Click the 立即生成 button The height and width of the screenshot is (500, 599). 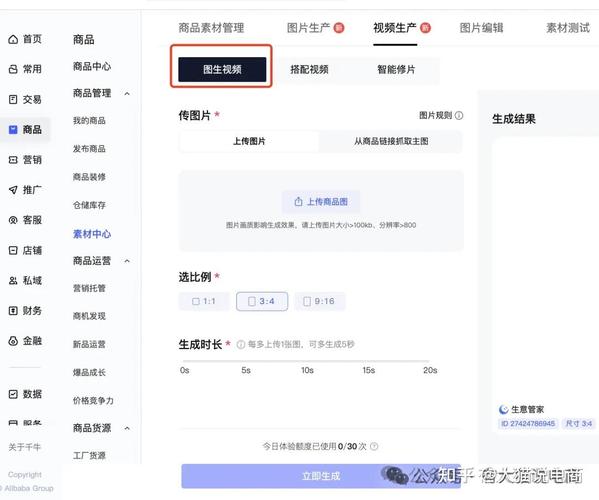[x=321, y=476]
